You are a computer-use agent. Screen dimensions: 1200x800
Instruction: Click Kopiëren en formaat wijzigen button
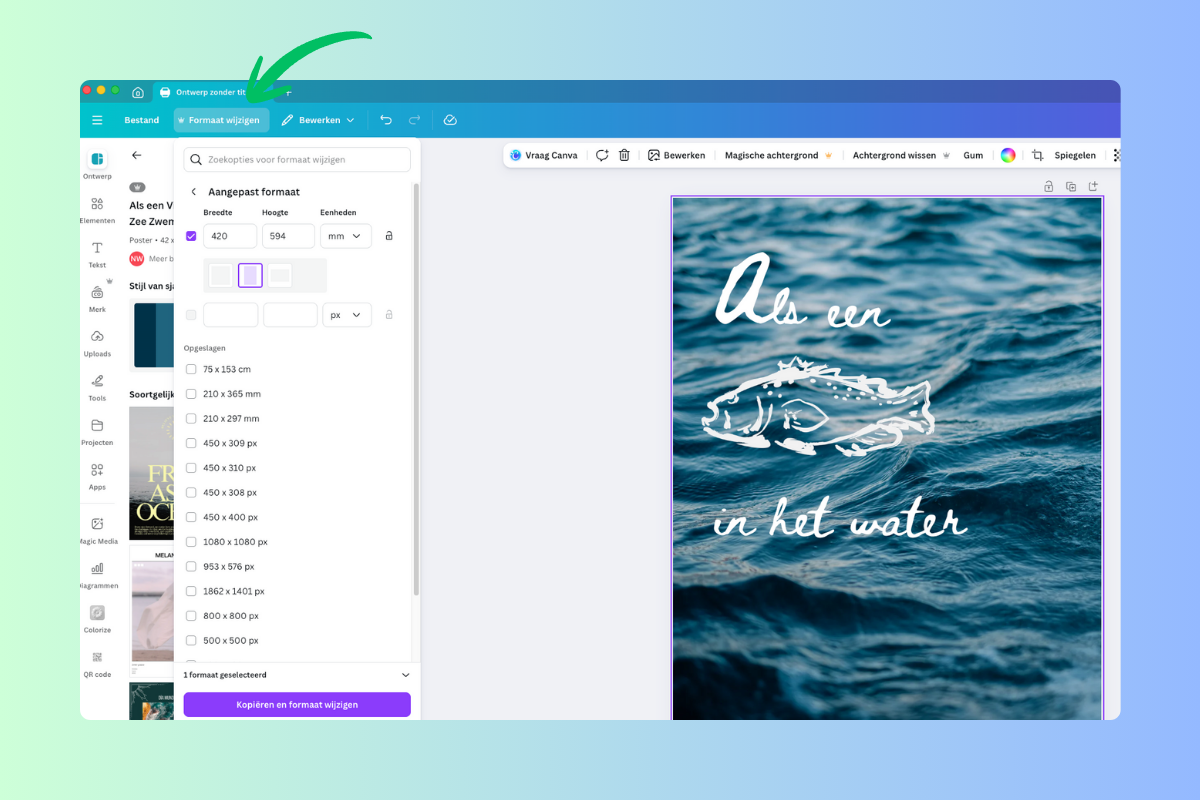tap(297, 705)
